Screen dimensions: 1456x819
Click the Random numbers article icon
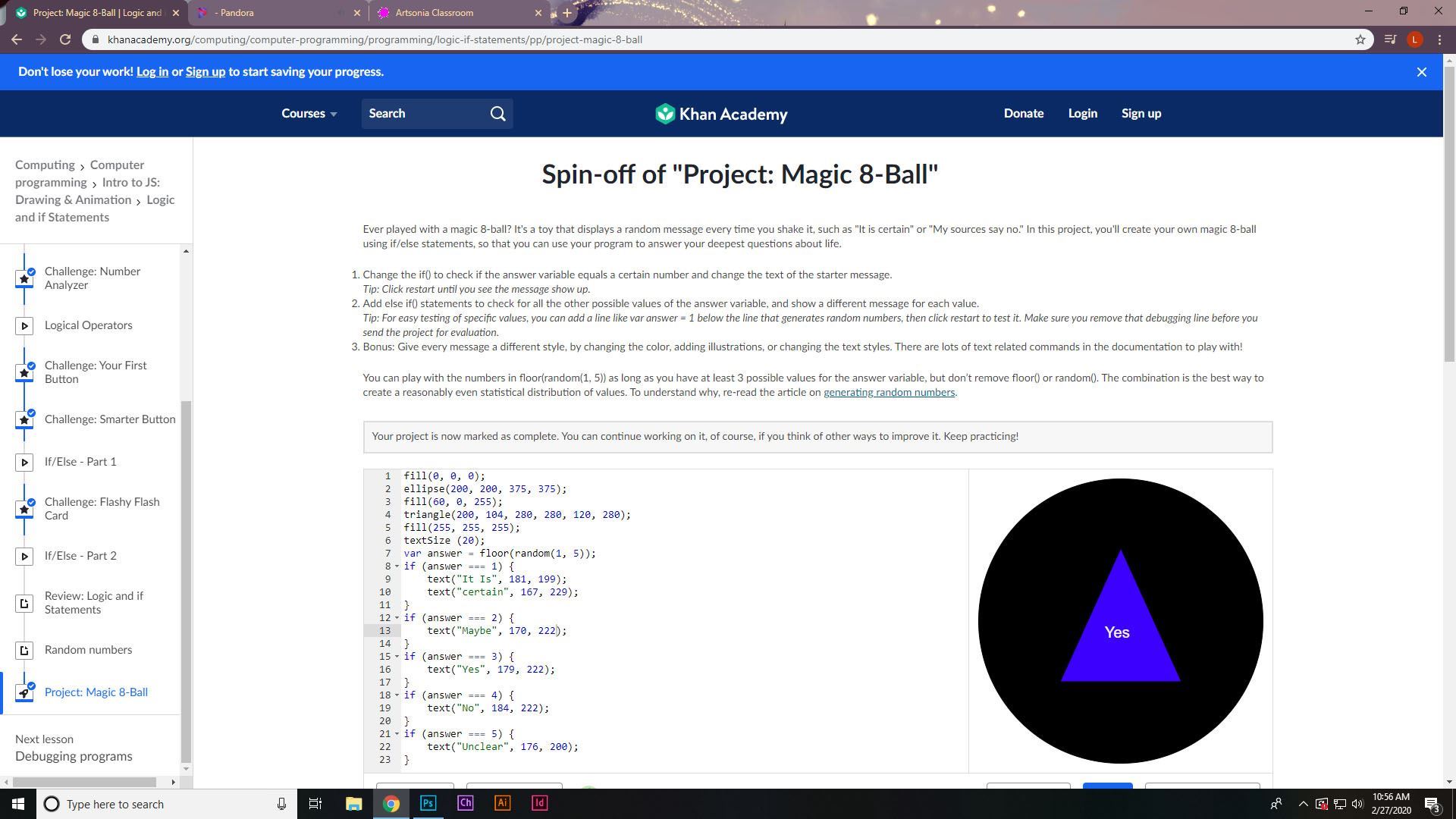click(24, 651)
